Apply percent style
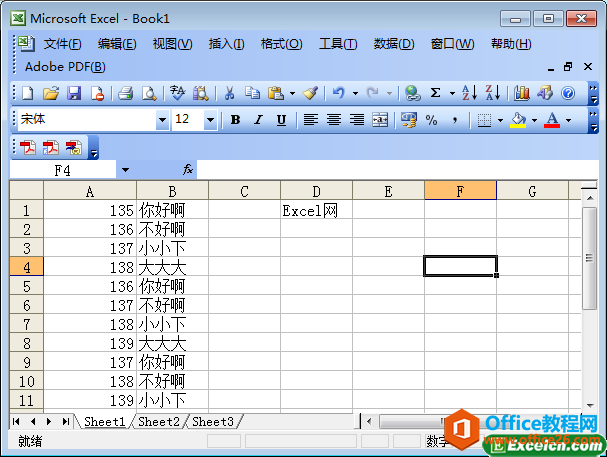607x457 pixels. [431, 120]
